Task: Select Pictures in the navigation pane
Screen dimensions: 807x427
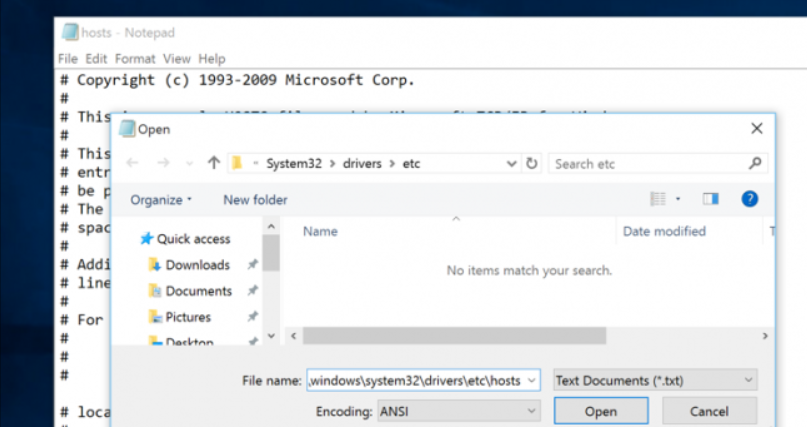Action: pos(187,317)
